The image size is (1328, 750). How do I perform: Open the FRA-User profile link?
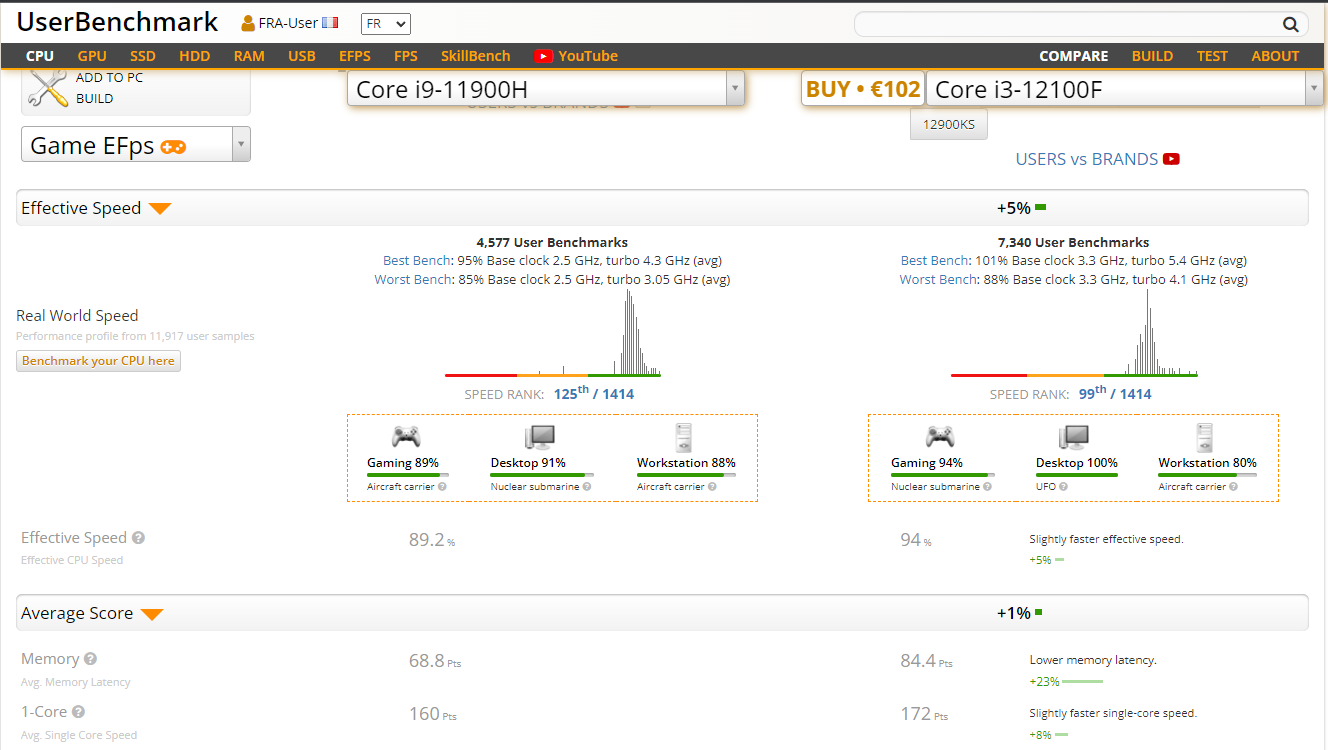(288, 23)
